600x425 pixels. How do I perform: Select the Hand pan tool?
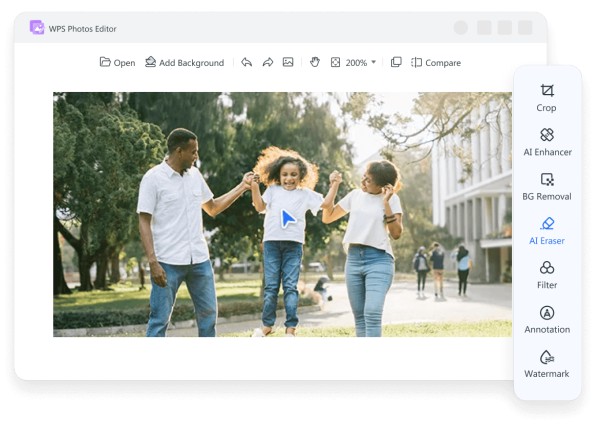314,62
